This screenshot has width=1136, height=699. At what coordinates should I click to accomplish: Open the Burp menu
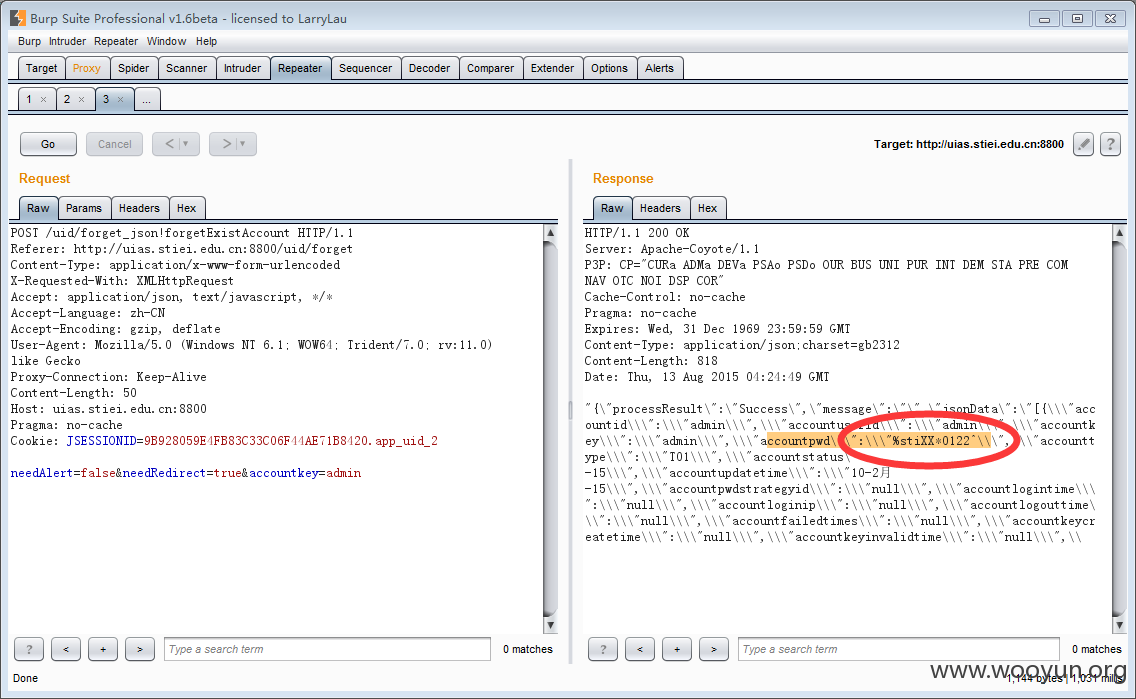(30, 41)
